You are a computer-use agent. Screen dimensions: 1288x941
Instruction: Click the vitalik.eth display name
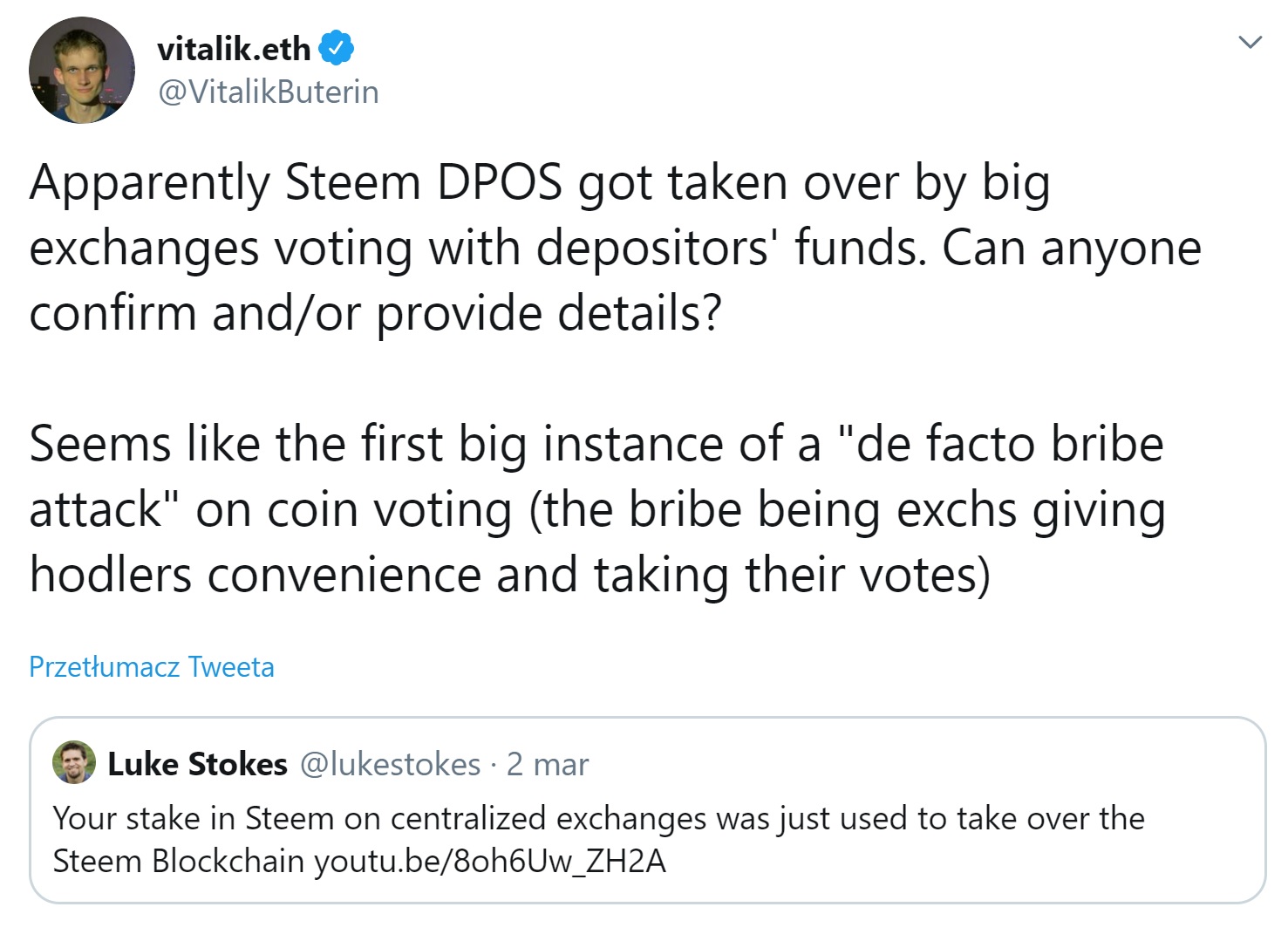[234, 49]
